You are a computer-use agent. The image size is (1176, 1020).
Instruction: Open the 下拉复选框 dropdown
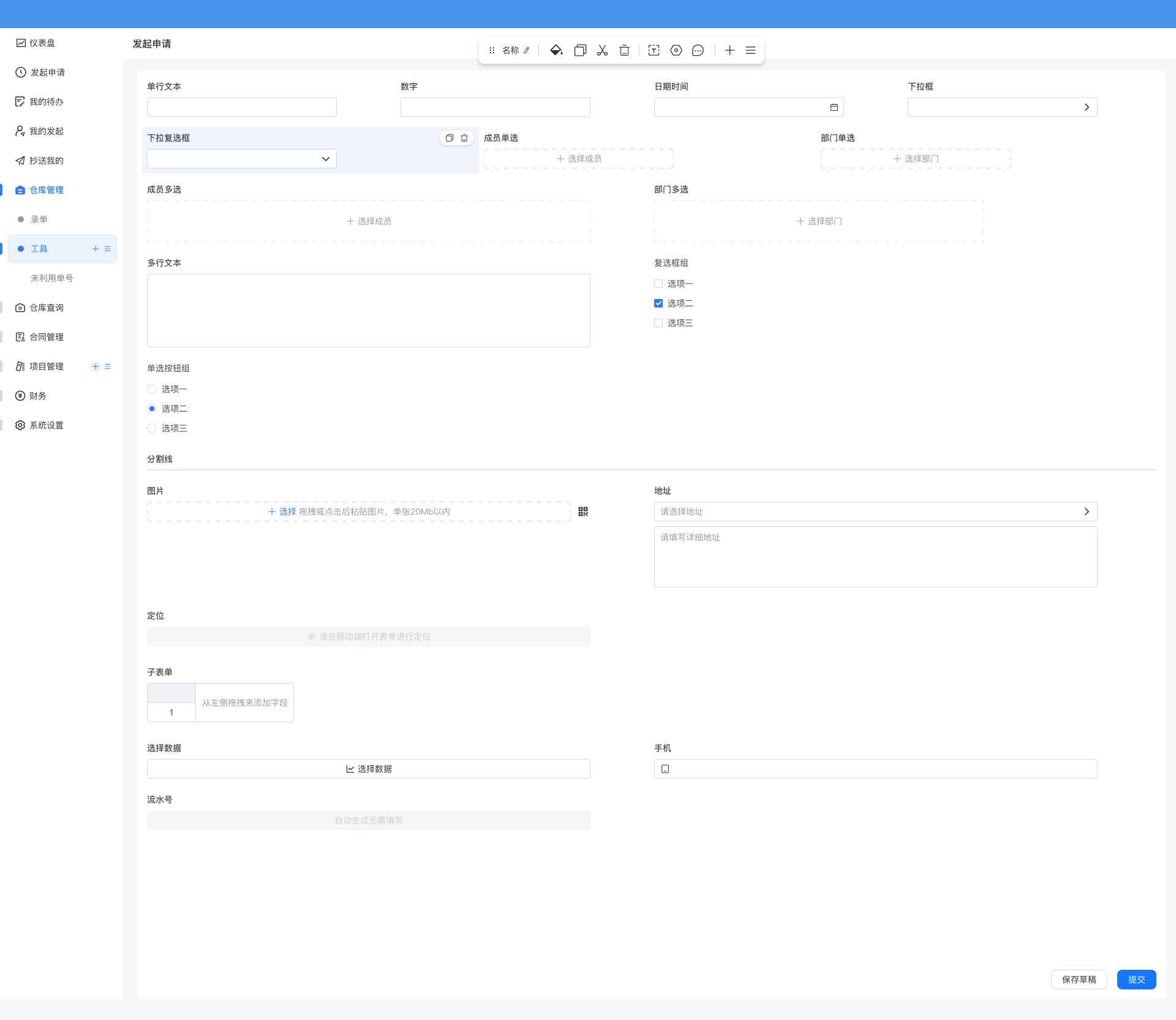pyautogui.click(x=241, y=158)
